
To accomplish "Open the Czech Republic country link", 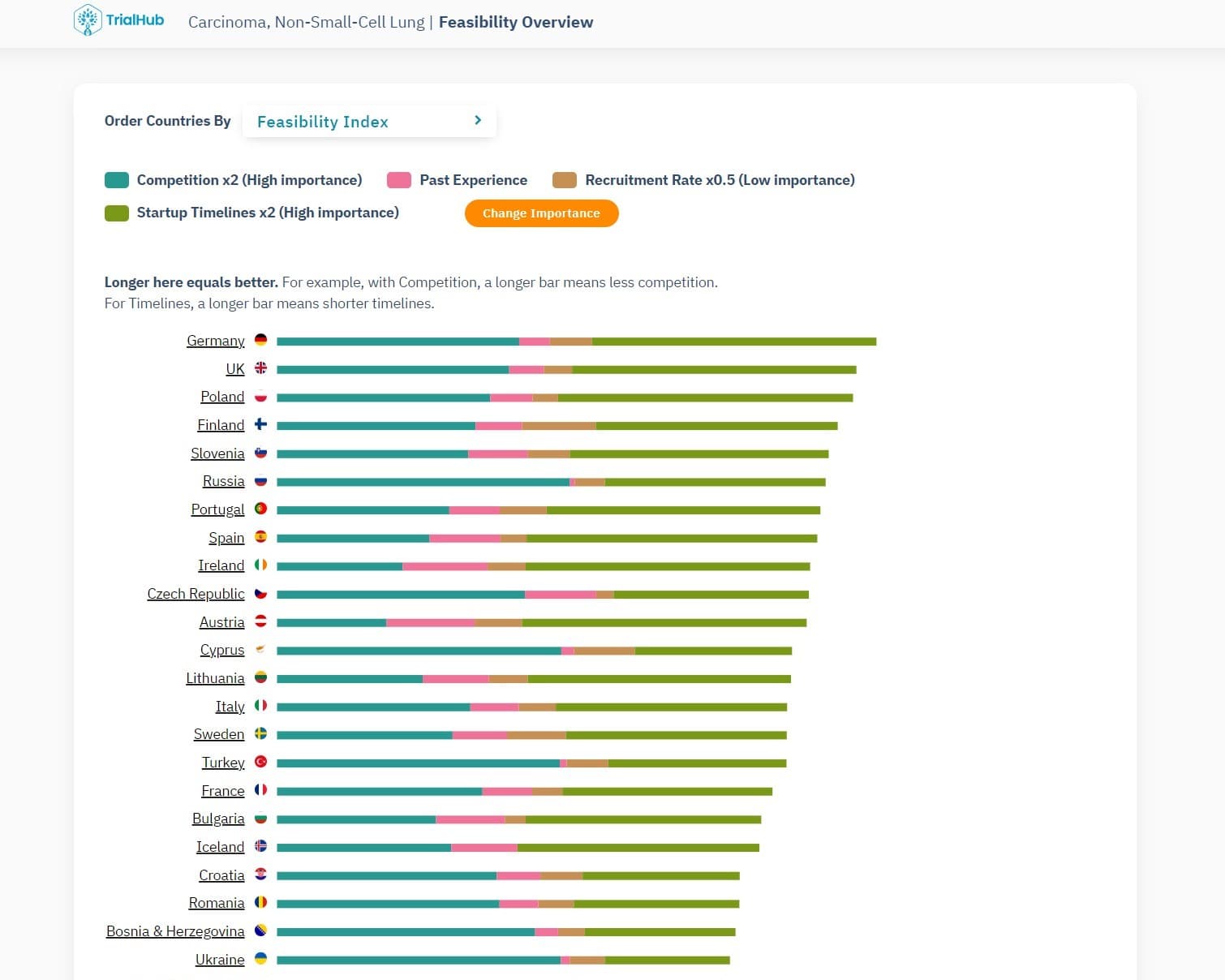I will click(x=196, y=594).
